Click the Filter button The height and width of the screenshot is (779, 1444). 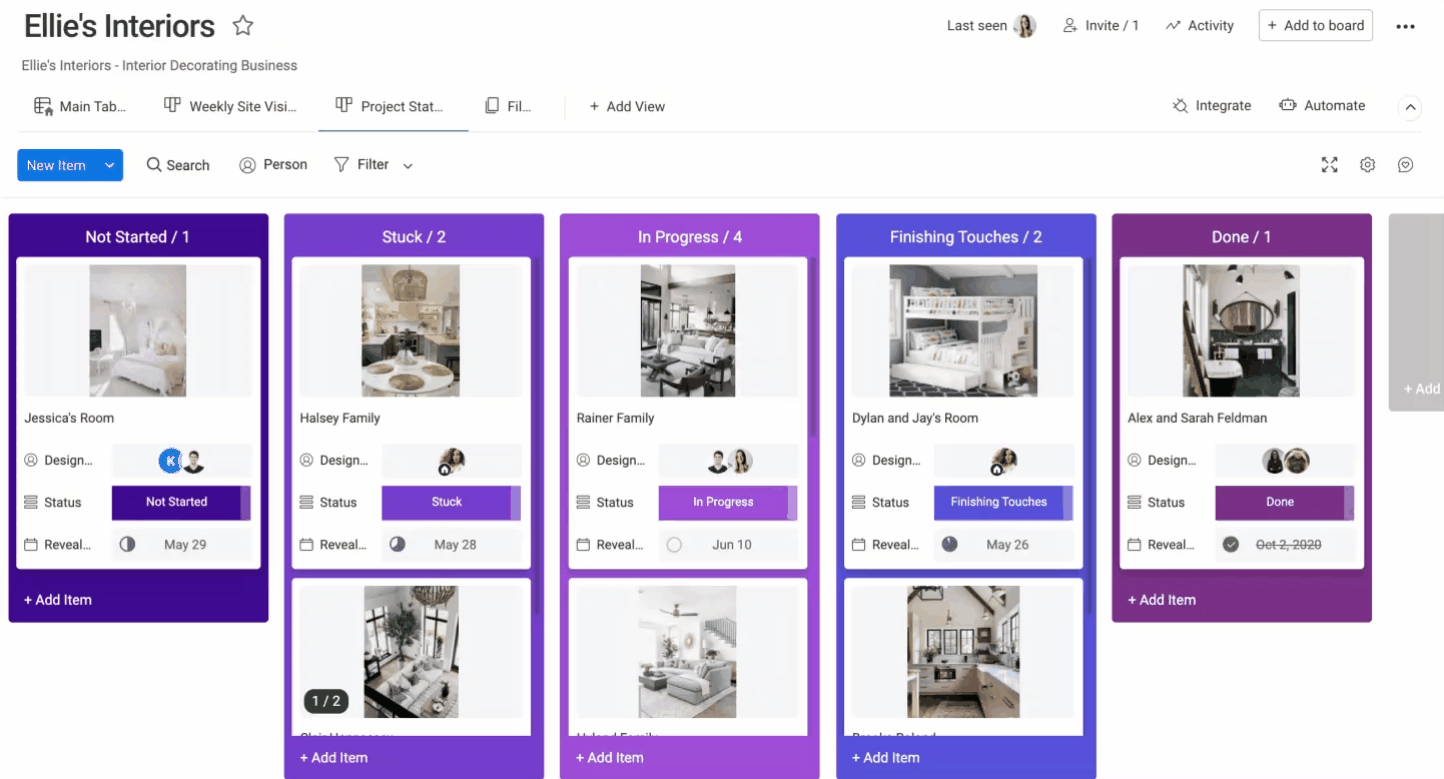(361, 165)
